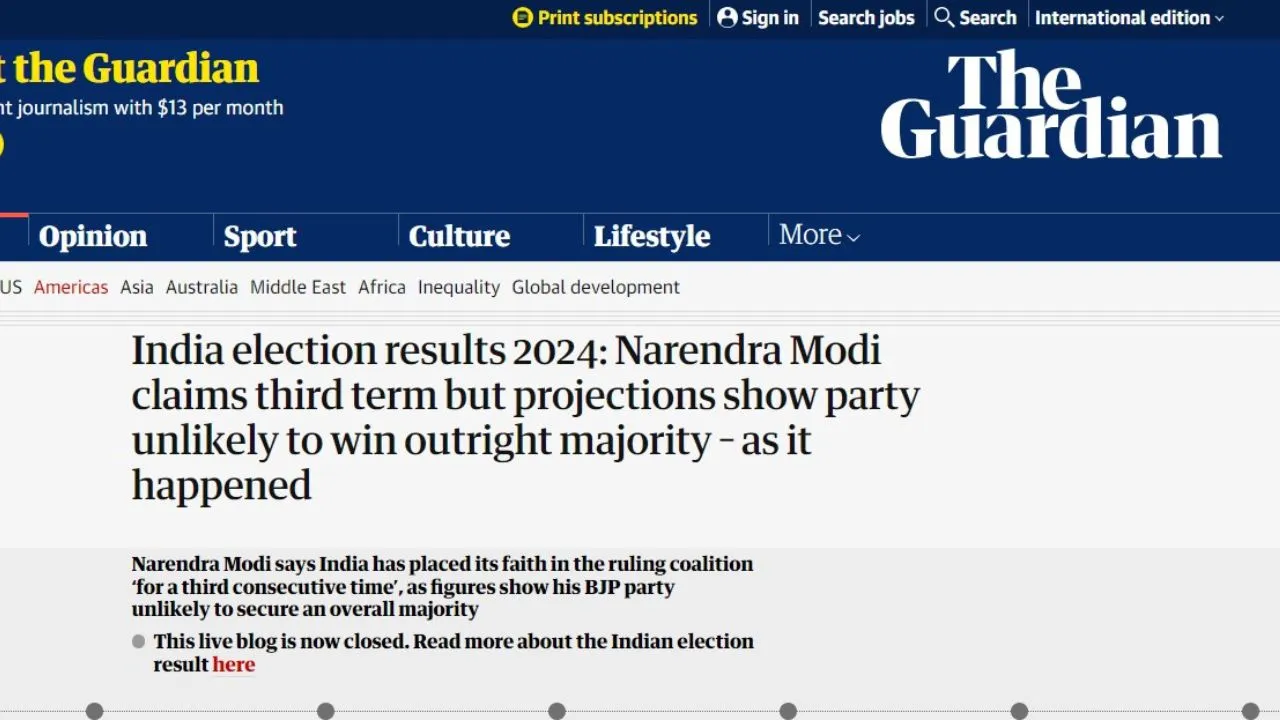Expand the More navigation menu
Image resolution: width=1280 pixels, height=720 pixels.
[819, 235]
